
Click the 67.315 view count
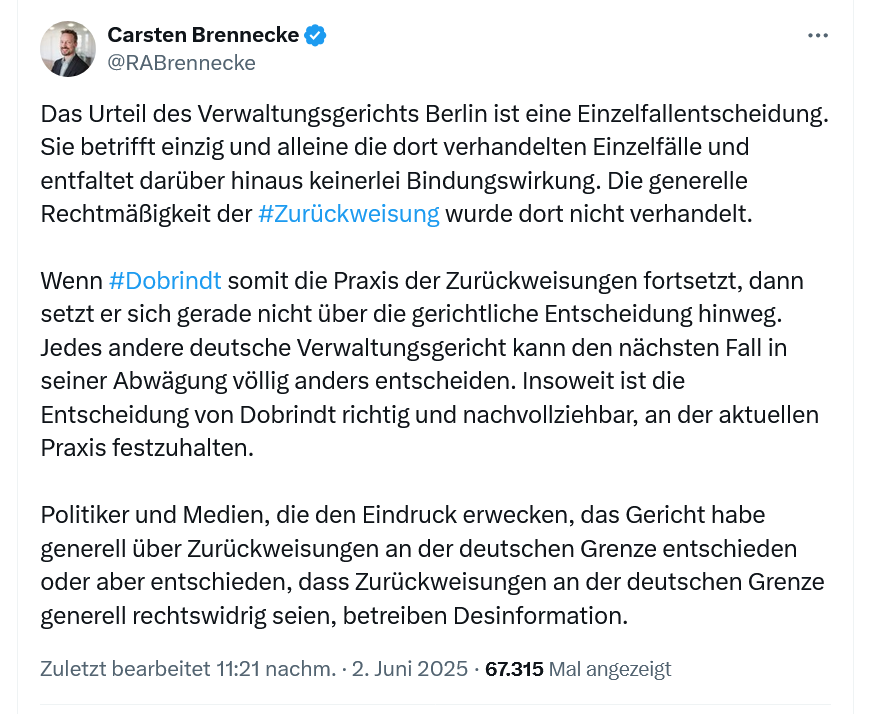tap(514, 669)
